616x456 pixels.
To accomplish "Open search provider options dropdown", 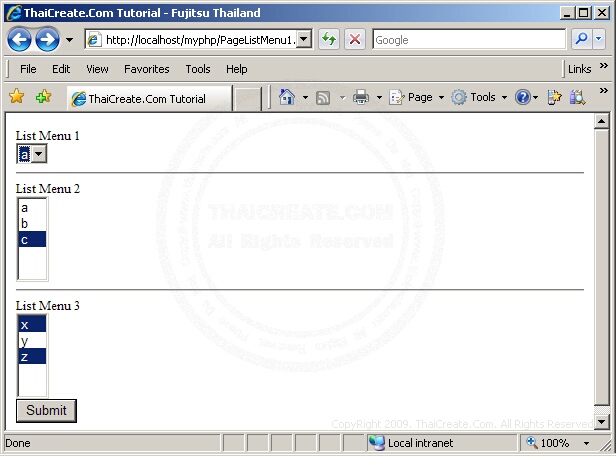I will click(x=599, y=39).
